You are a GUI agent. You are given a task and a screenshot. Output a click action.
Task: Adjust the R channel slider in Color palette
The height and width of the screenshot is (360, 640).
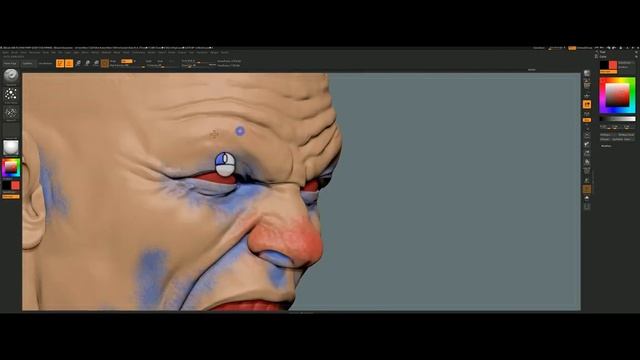[x=605, y=127]
